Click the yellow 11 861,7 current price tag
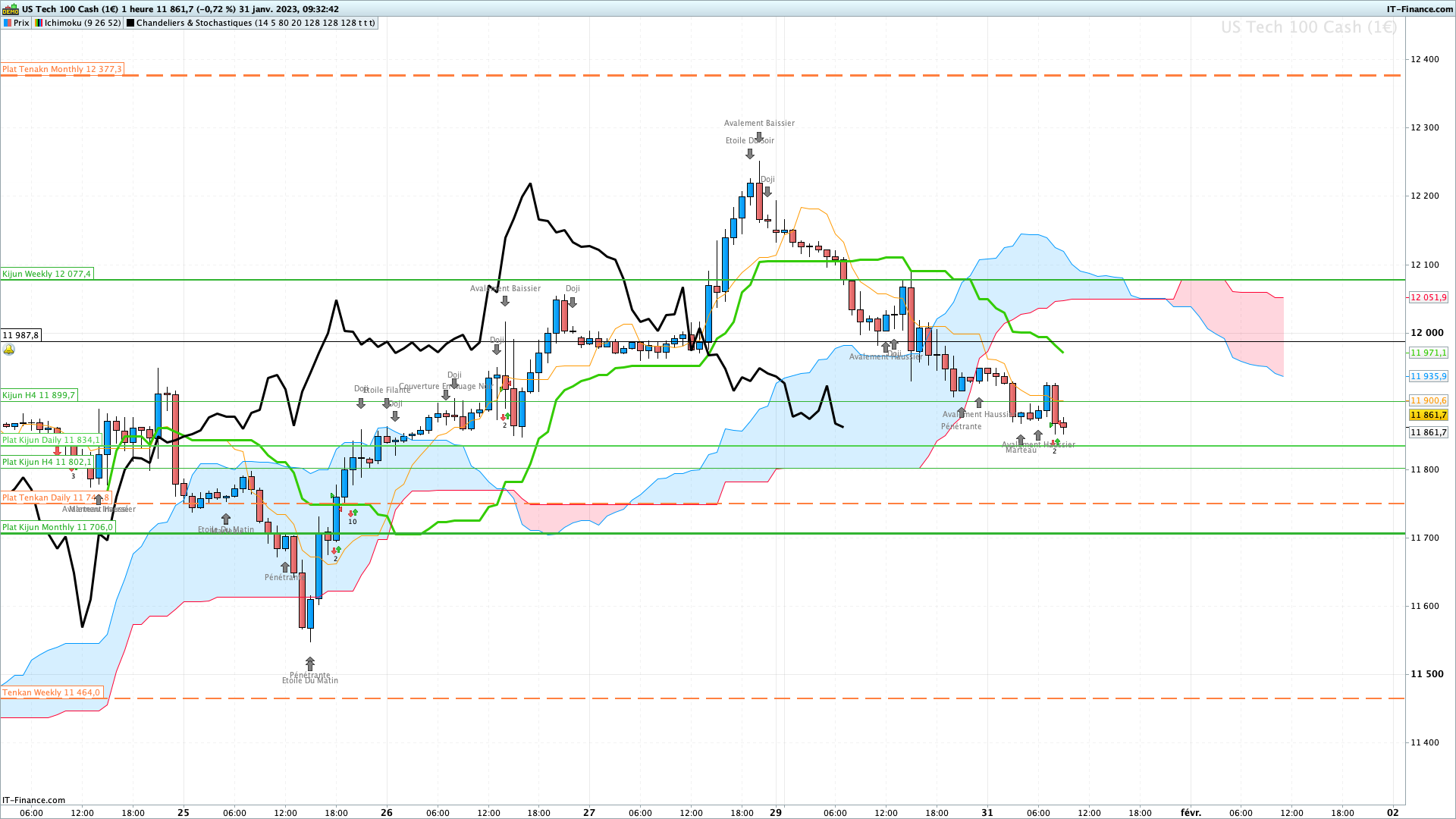The height and width of the screenshot is (819, 1456). click(x=1428, y=415)
